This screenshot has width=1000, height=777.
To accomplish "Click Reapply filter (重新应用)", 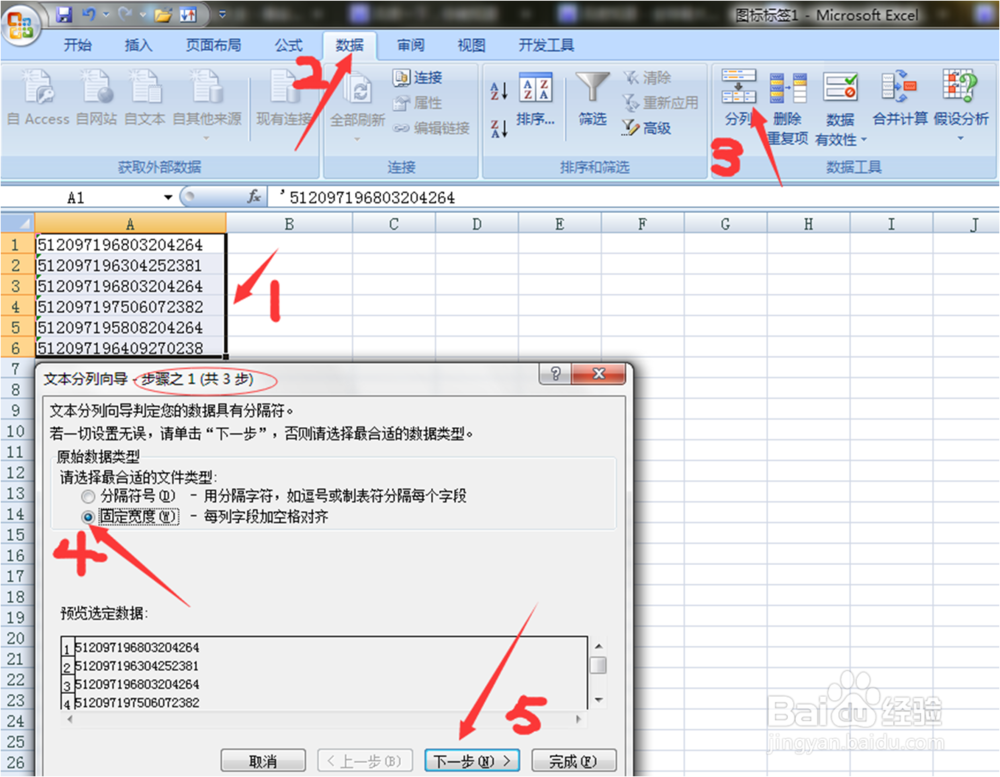I will 660,102.
